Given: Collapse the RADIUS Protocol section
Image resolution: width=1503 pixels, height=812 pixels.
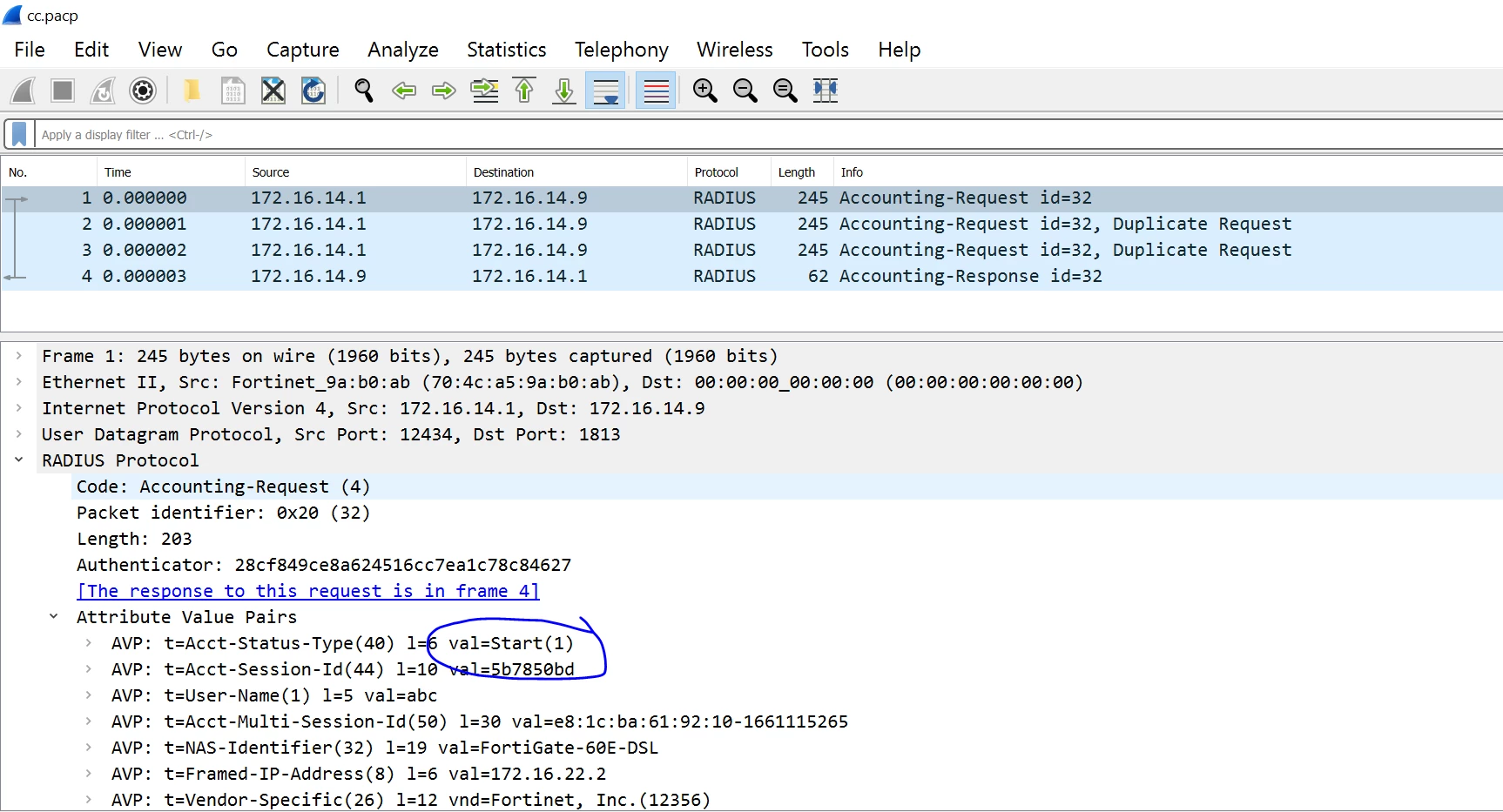Looking at the screenshot, I should [x=18, y=460].
